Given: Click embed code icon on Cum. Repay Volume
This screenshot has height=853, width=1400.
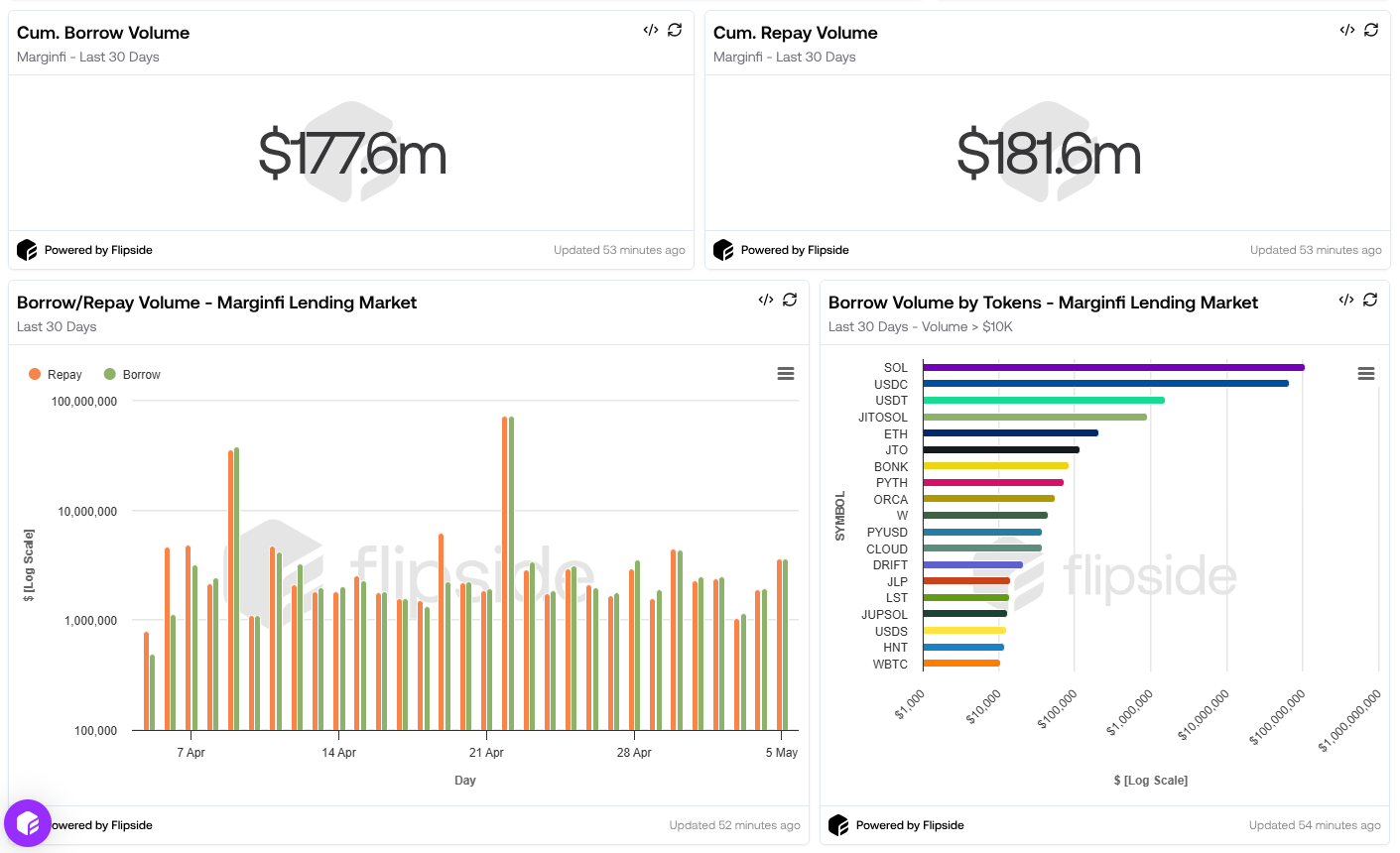Looking at the screenshot, I should point(1347,30).
